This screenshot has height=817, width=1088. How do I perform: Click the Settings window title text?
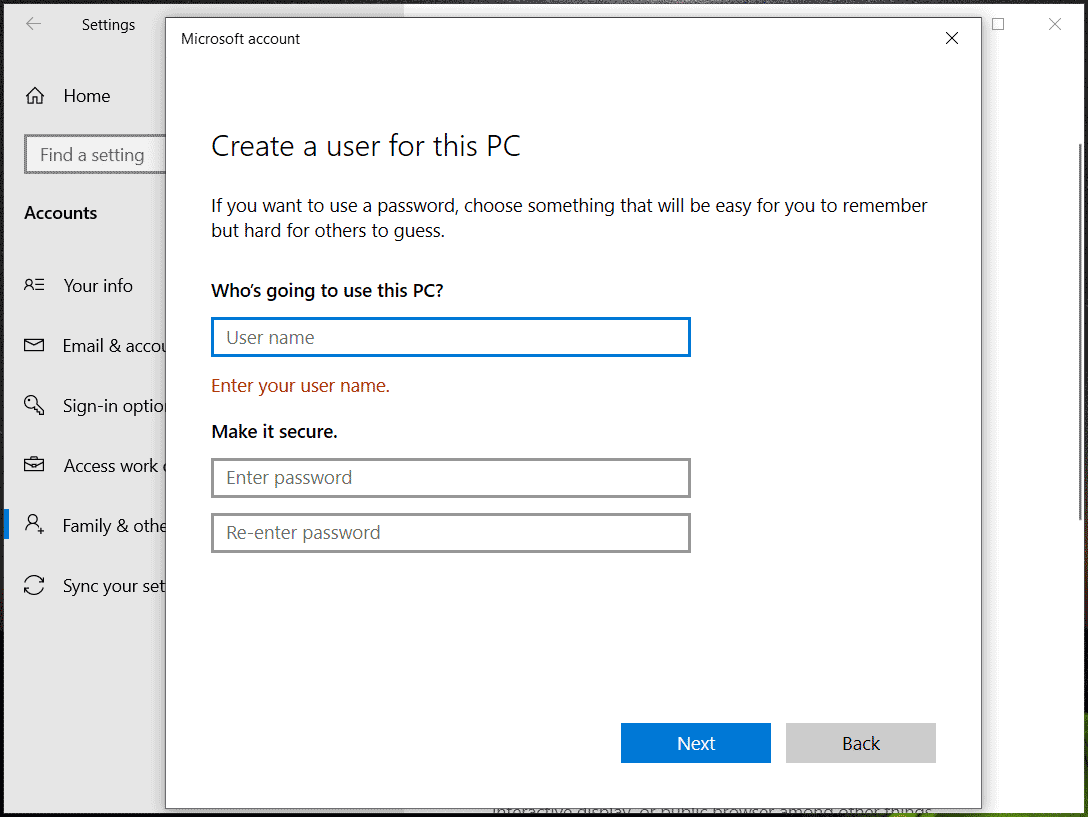(108, 24)
